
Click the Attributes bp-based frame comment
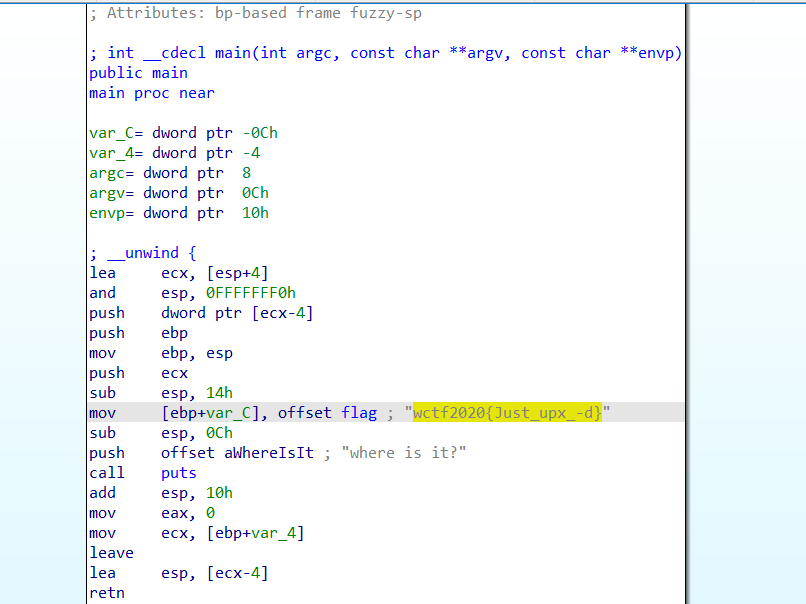click(255, 13)
